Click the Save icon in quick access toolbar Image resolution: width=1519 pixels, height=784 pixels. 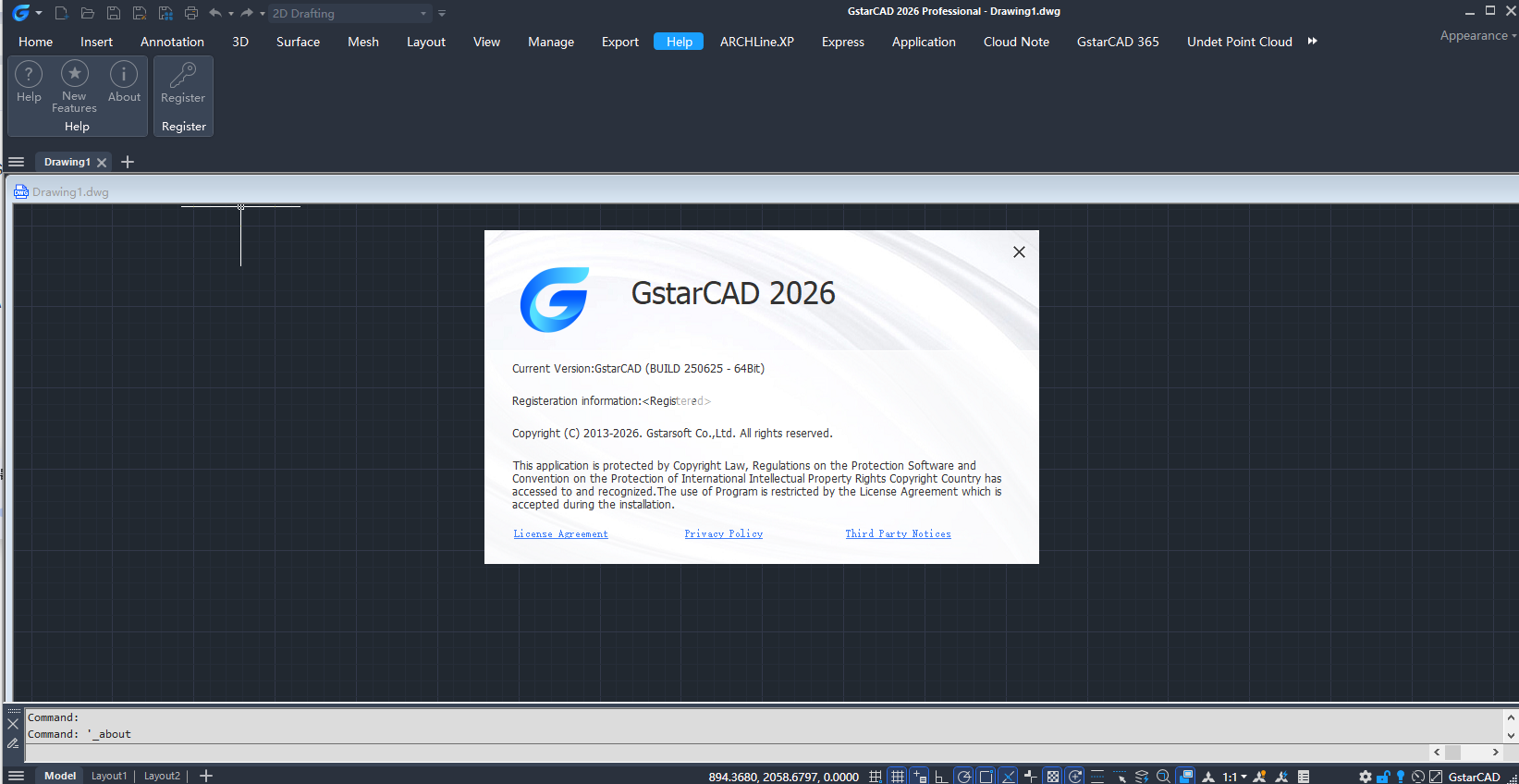point(114,13)
